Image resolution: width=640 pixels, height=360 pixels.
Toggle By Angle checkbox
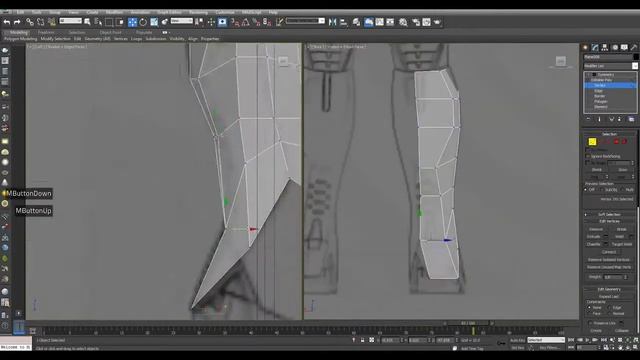(588, 163)
